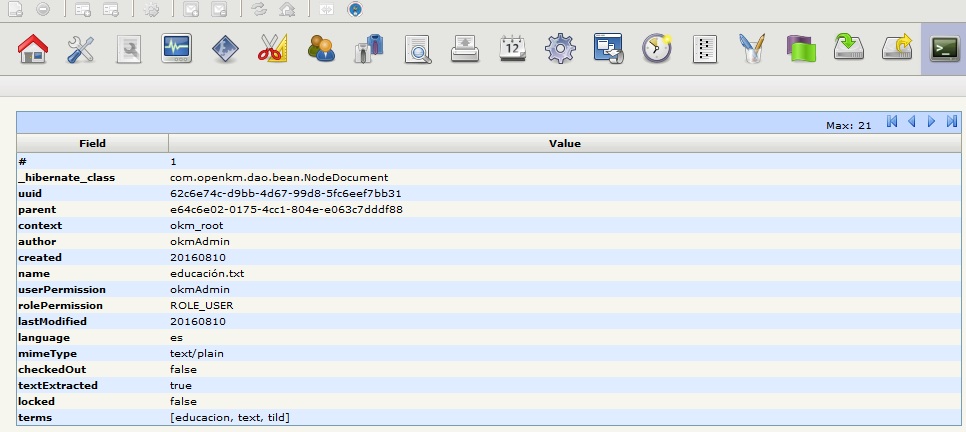Image resolution: width=966 pixels, height=432 pixels.
Task: Advance to the next record
Action: click(x=932, y=122)
